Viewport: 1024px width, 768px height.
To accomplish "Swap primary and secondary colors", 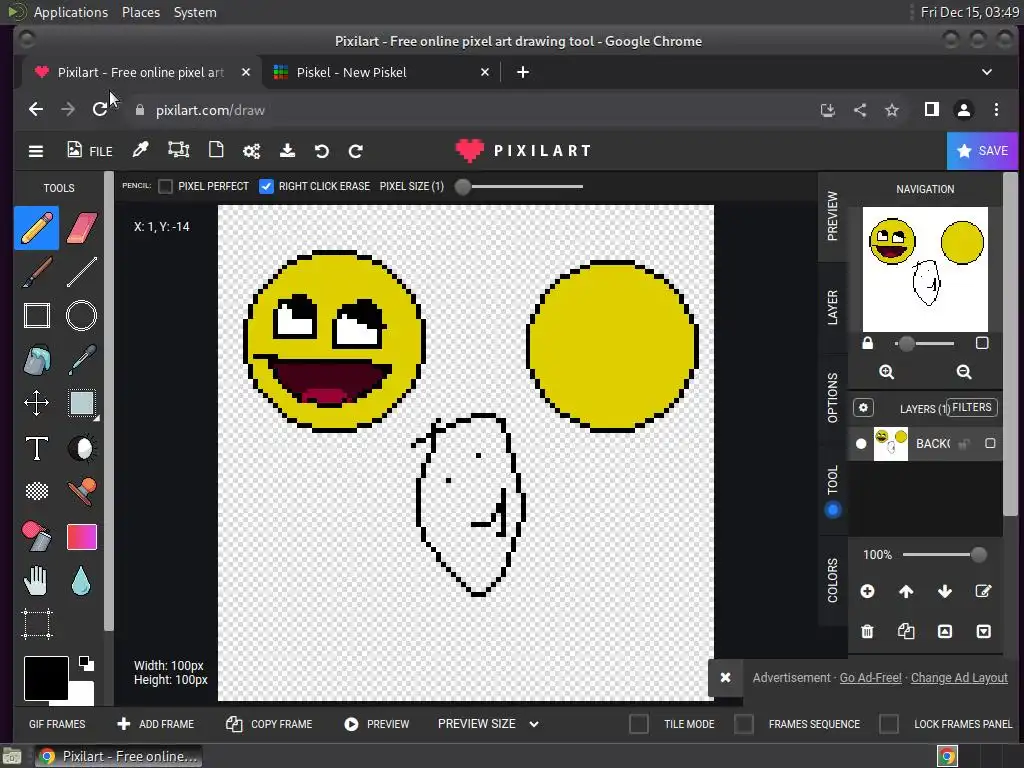I will (86, 664).
